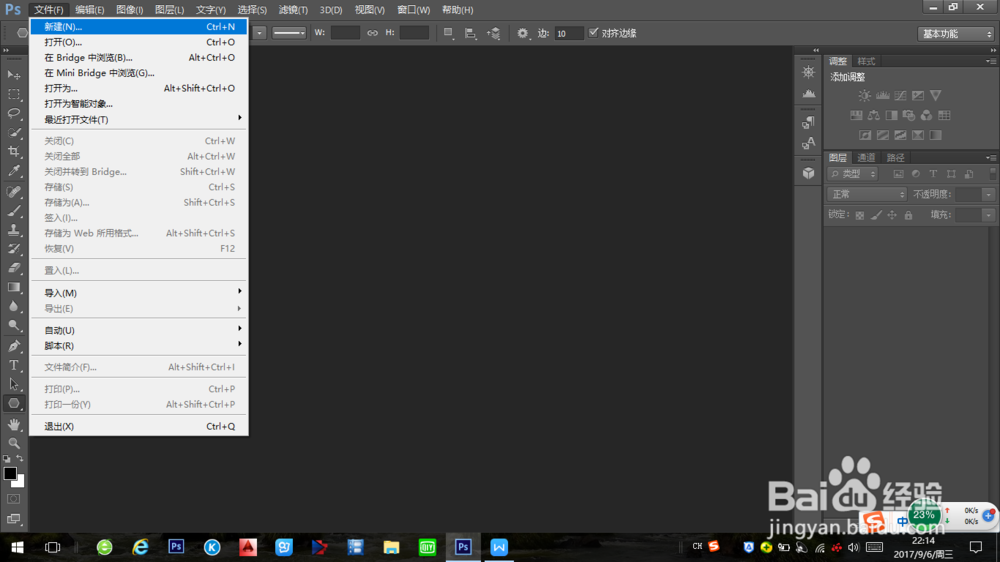Screen dimensions: 1000x562
Task: Add Levels adjustment
Action: click(883, 96)
